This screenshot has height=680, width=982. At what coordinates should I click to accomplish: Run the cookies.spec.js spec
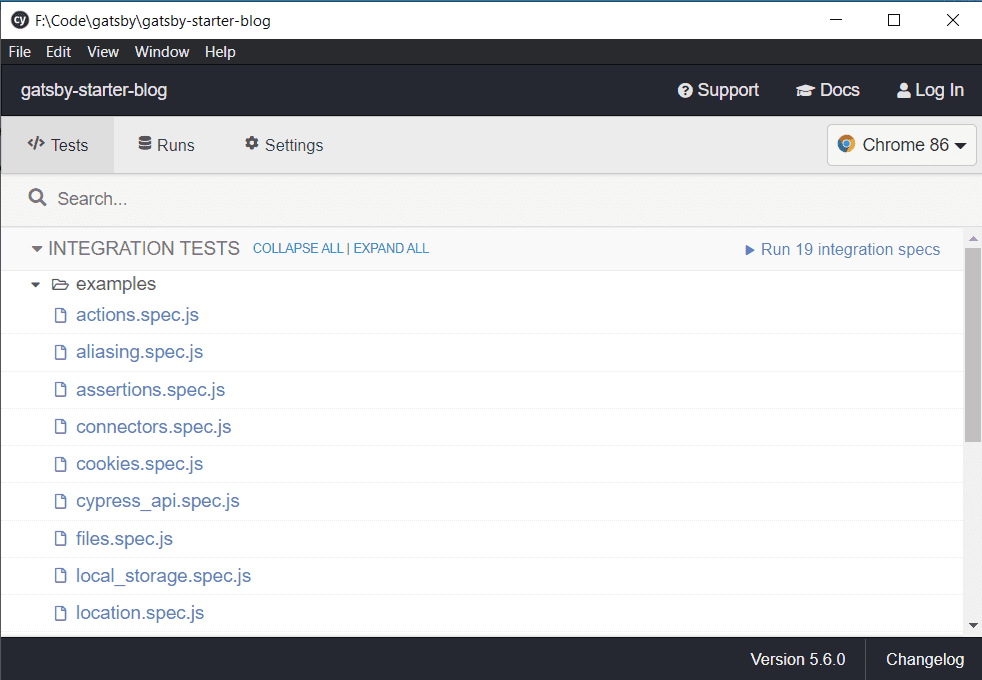click(139, 464)
